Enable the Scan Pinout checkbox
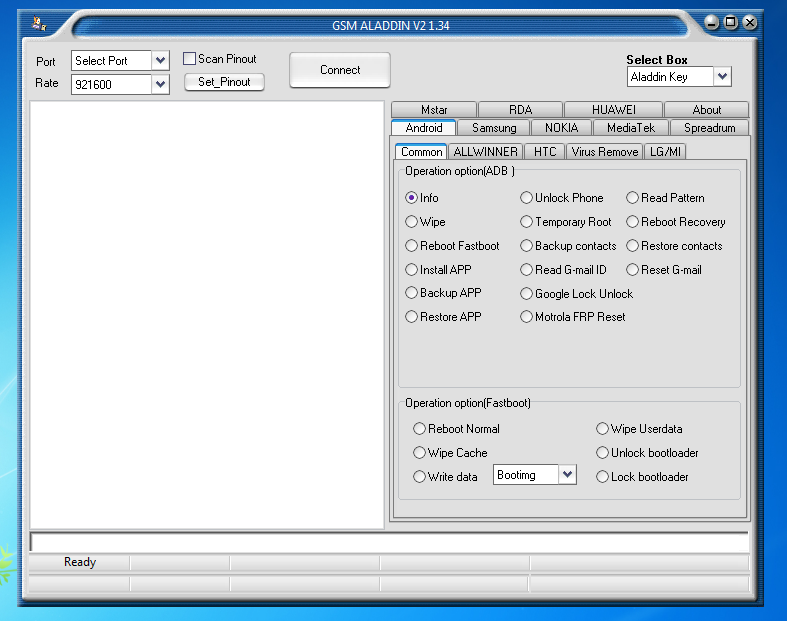Viewport: 787px width, 621px height. [x=189, y=59]
